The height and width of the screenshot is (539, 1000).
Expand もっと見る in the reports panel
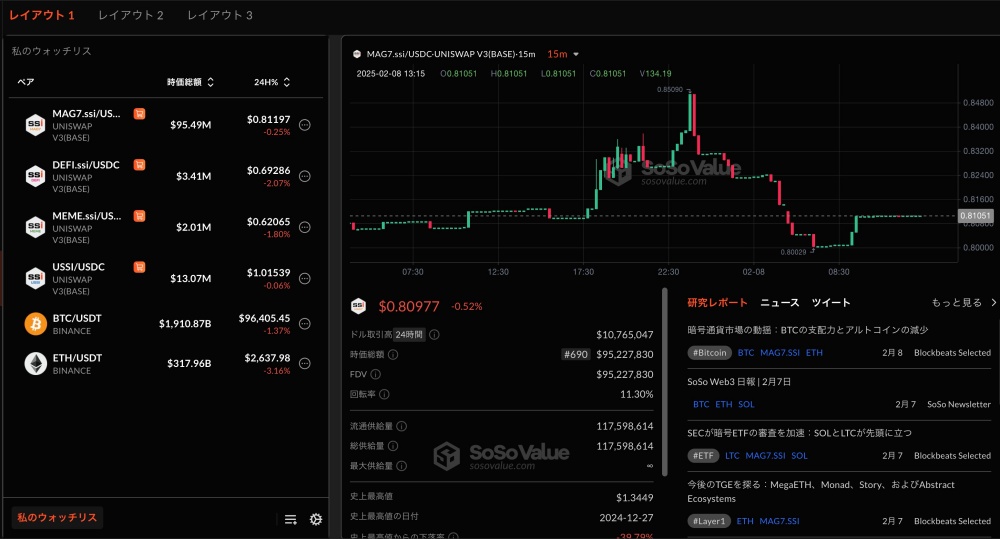964,302
